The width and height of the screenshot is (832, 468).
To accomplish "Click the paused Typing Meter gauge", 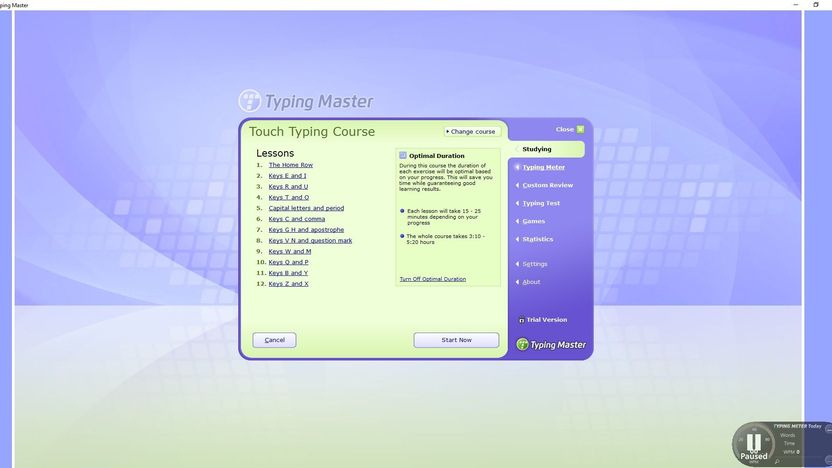I will pos(754,444).
